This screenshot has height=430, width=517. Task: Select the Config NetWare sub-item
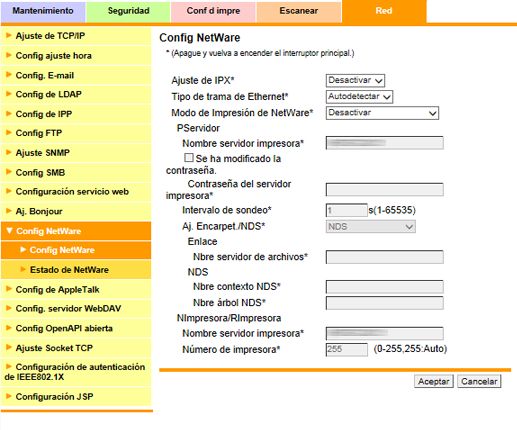[76, 250]
